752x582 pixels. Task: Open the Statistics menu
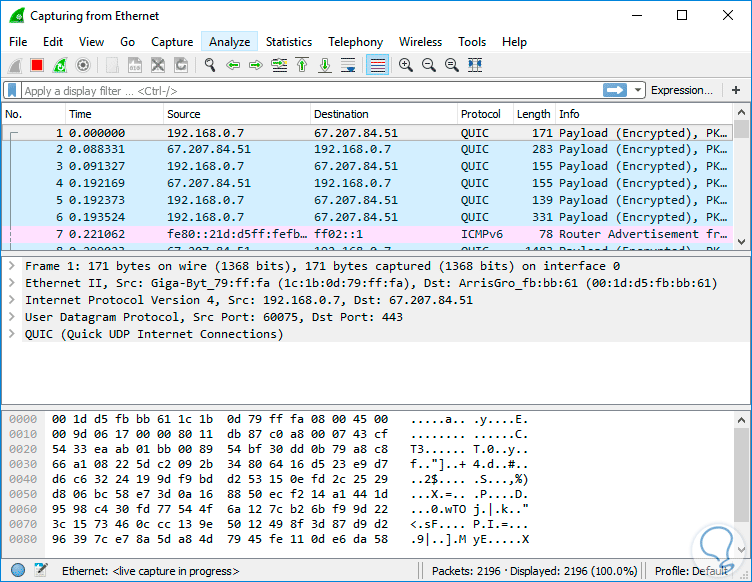click(x=289, y=42)
